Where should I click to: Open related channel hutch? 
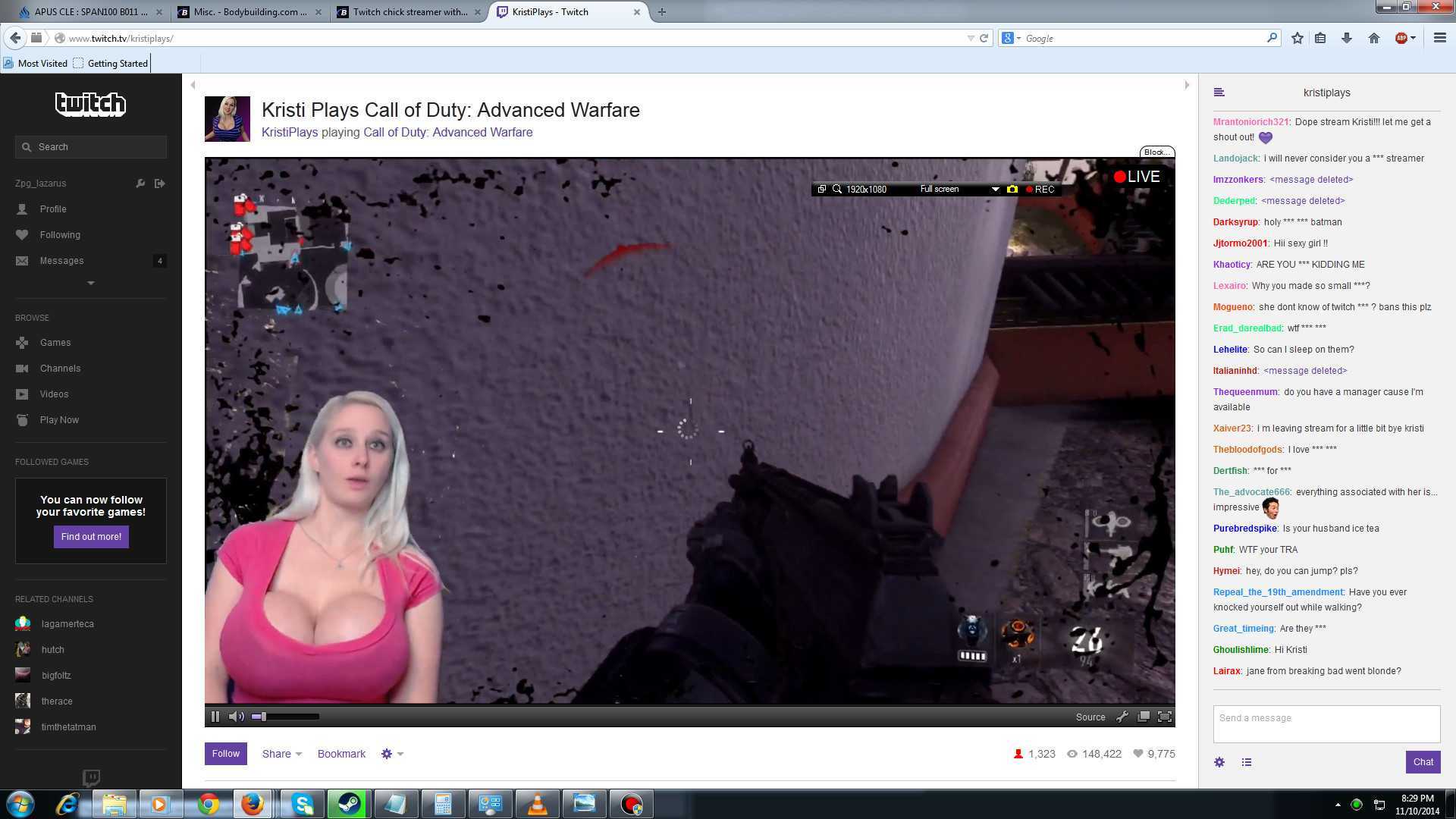pos(52,650)
